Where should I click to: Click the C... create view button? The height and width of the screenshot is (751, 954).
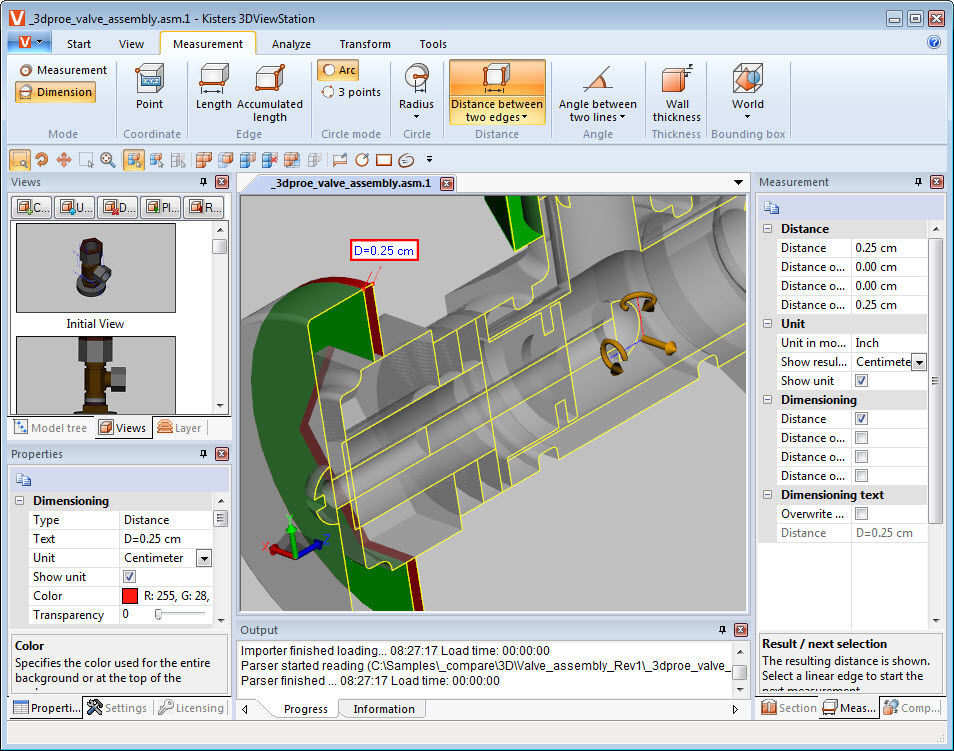click(32, 208)
